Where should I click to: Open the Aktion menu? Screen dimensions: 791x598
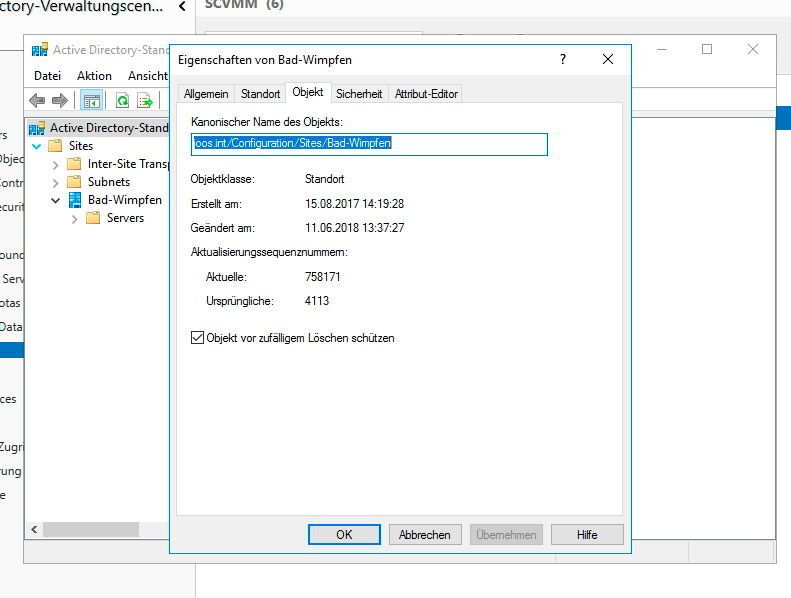click(94, 76)
